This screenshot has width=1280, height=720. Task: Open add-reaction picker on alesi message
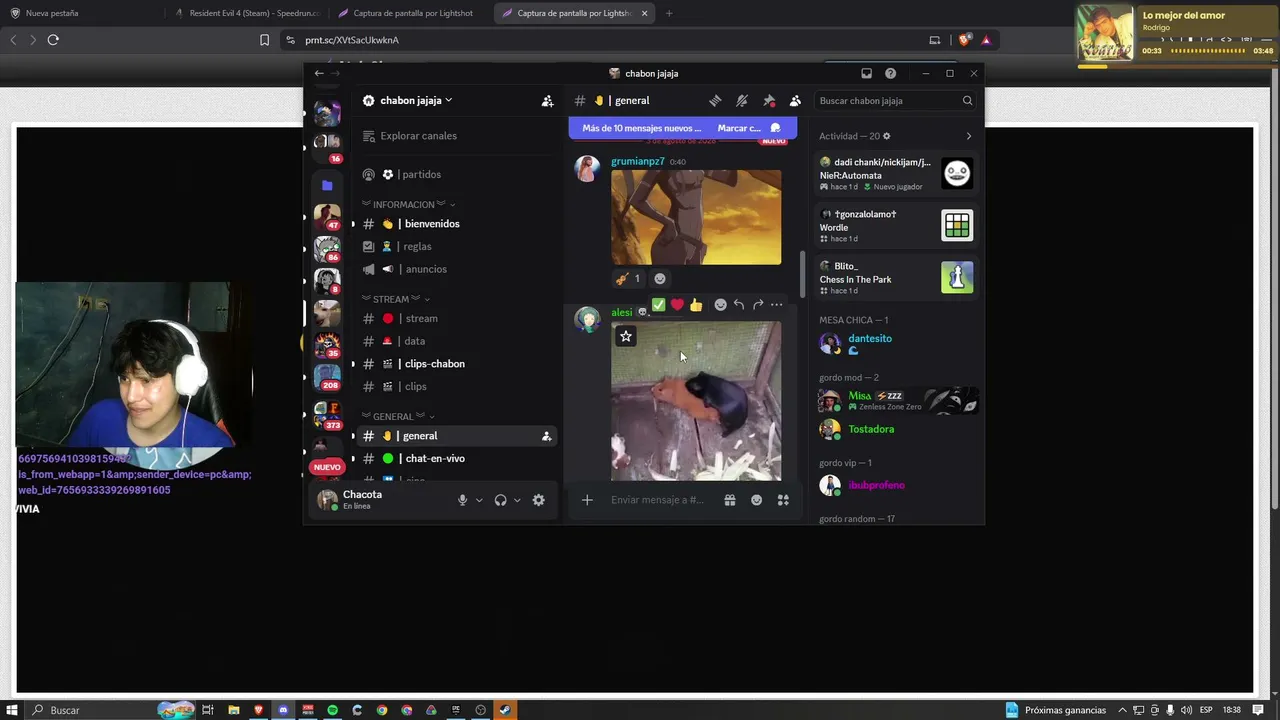(x=720, y=305)
